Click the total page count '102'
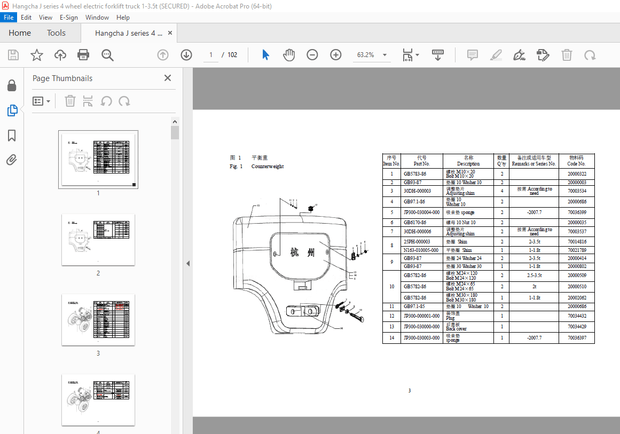 pos(232,55)
